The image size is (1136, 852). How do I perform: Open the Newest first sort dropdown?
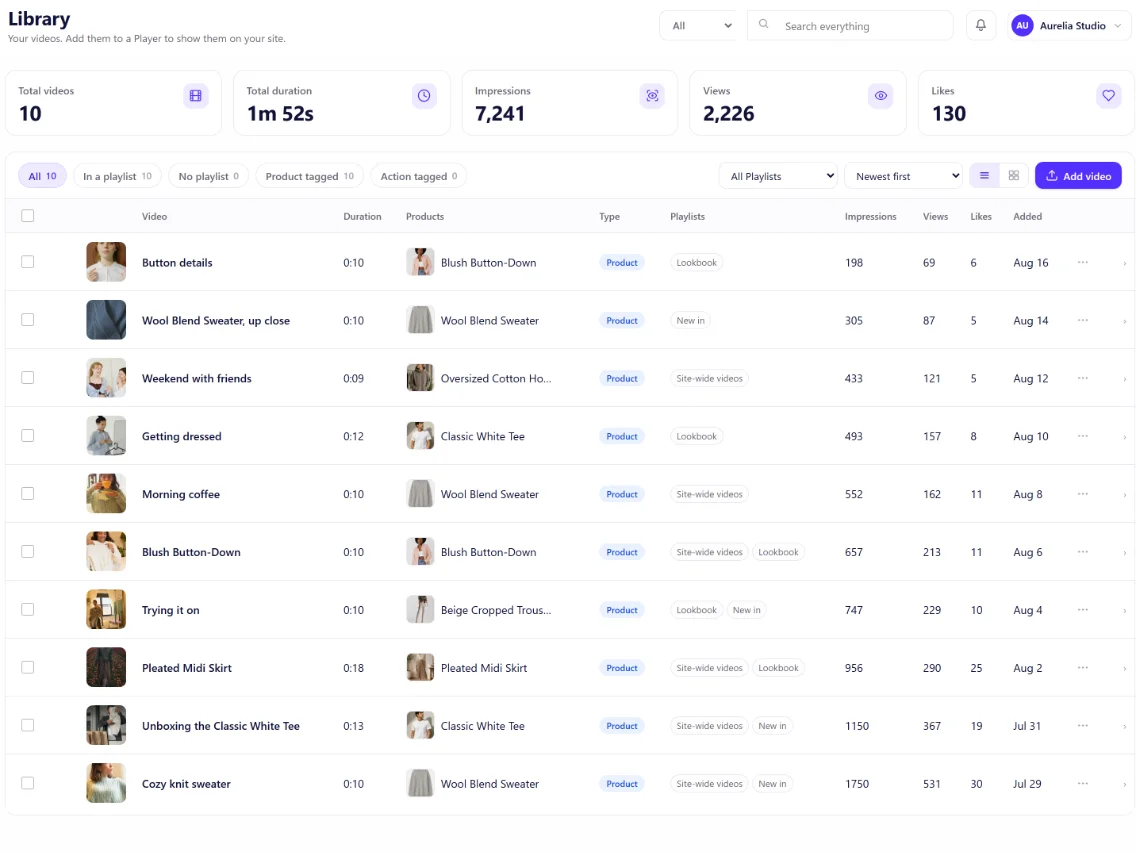[x=903, y=176]
